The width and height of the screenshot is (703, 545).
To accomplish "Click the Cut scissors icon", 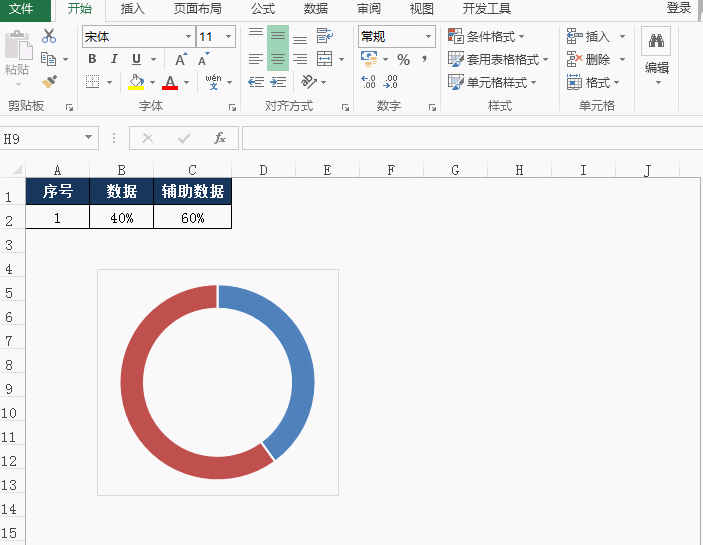I will pos(49,36).
